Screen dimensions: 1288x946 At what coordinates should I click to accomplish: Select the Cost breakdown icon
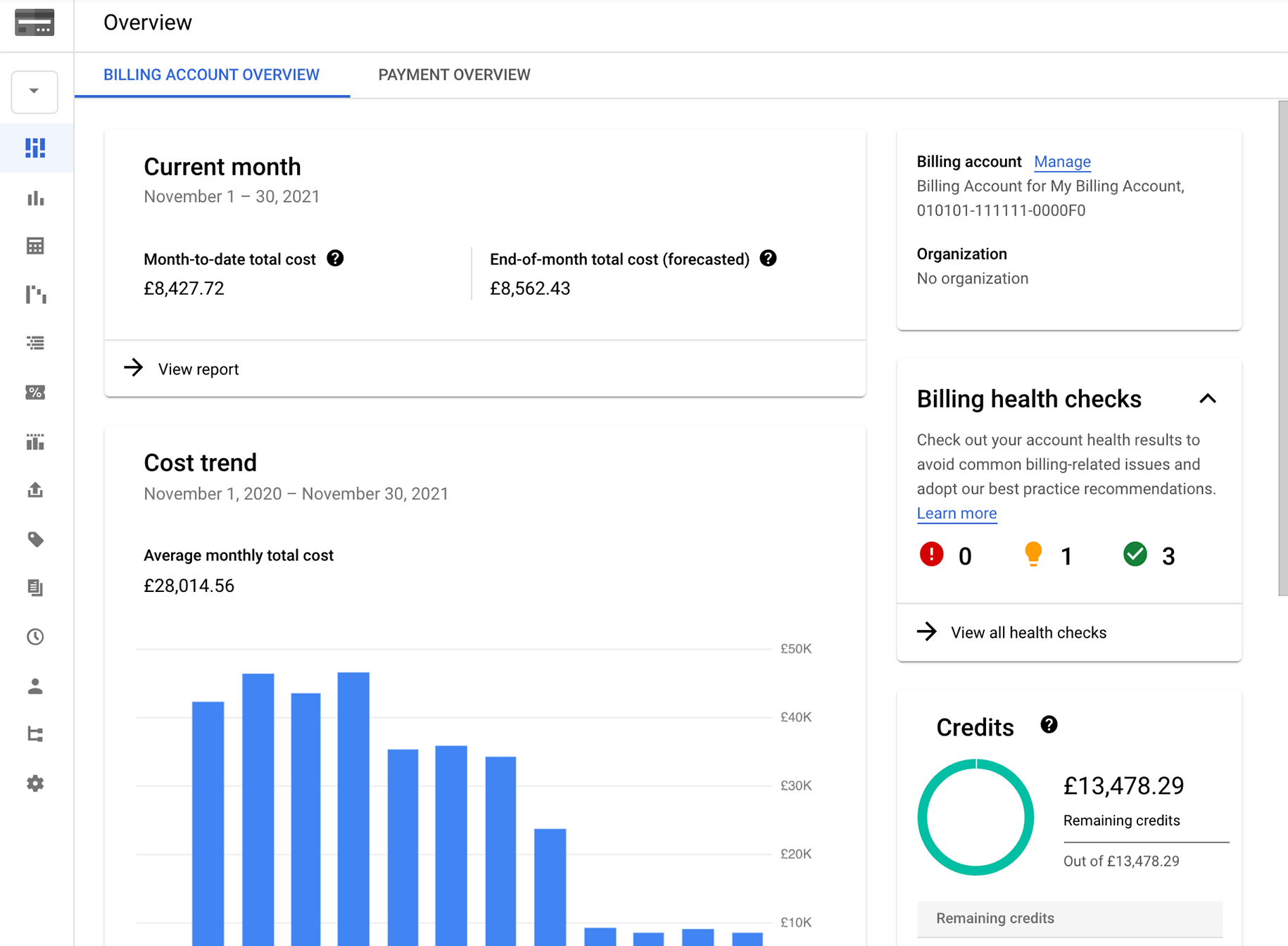tap(35, 294)
